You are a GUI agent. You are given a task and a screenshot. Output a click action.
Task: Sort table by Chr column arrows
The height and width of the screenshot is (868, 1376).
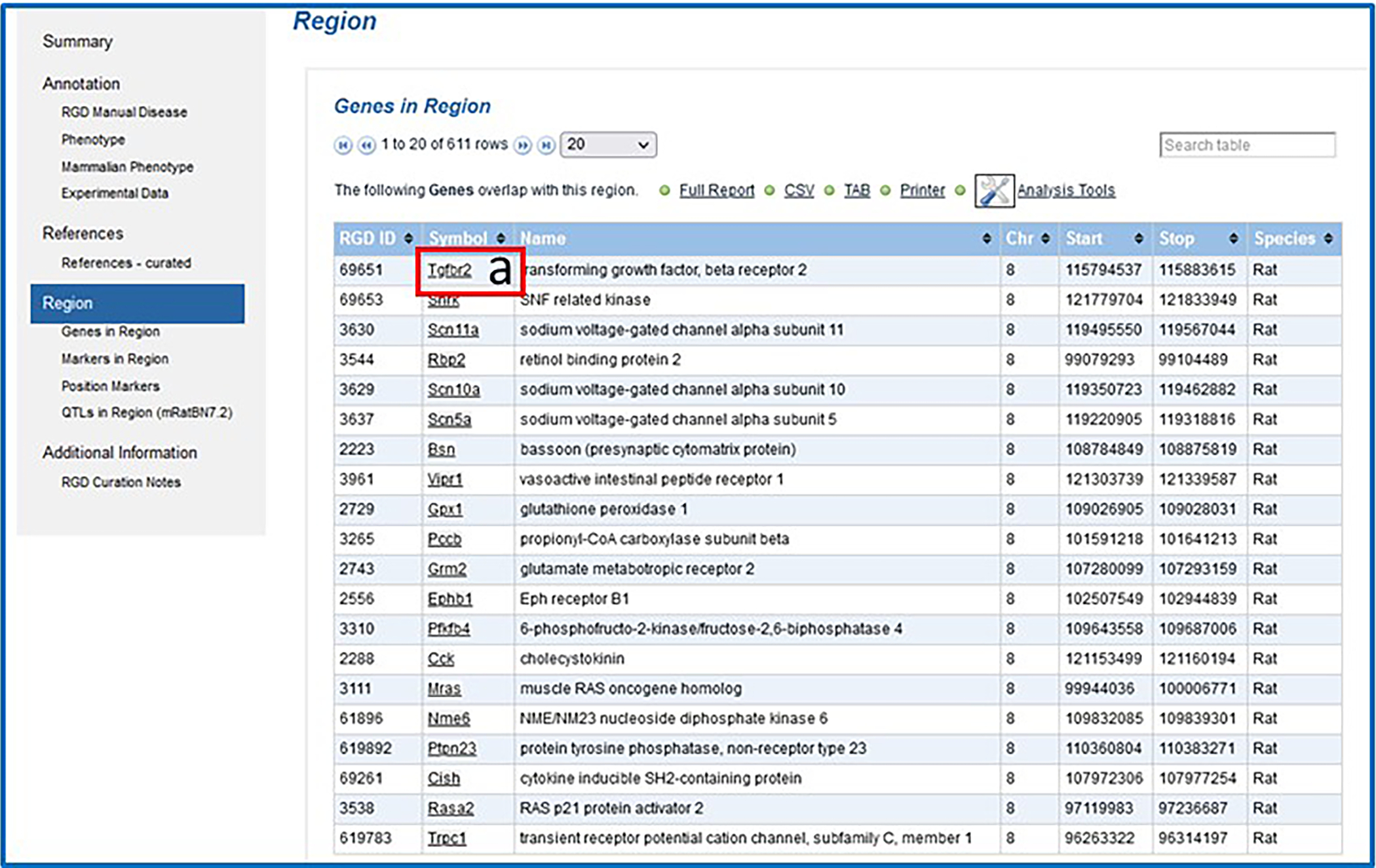coord(1045,238)
